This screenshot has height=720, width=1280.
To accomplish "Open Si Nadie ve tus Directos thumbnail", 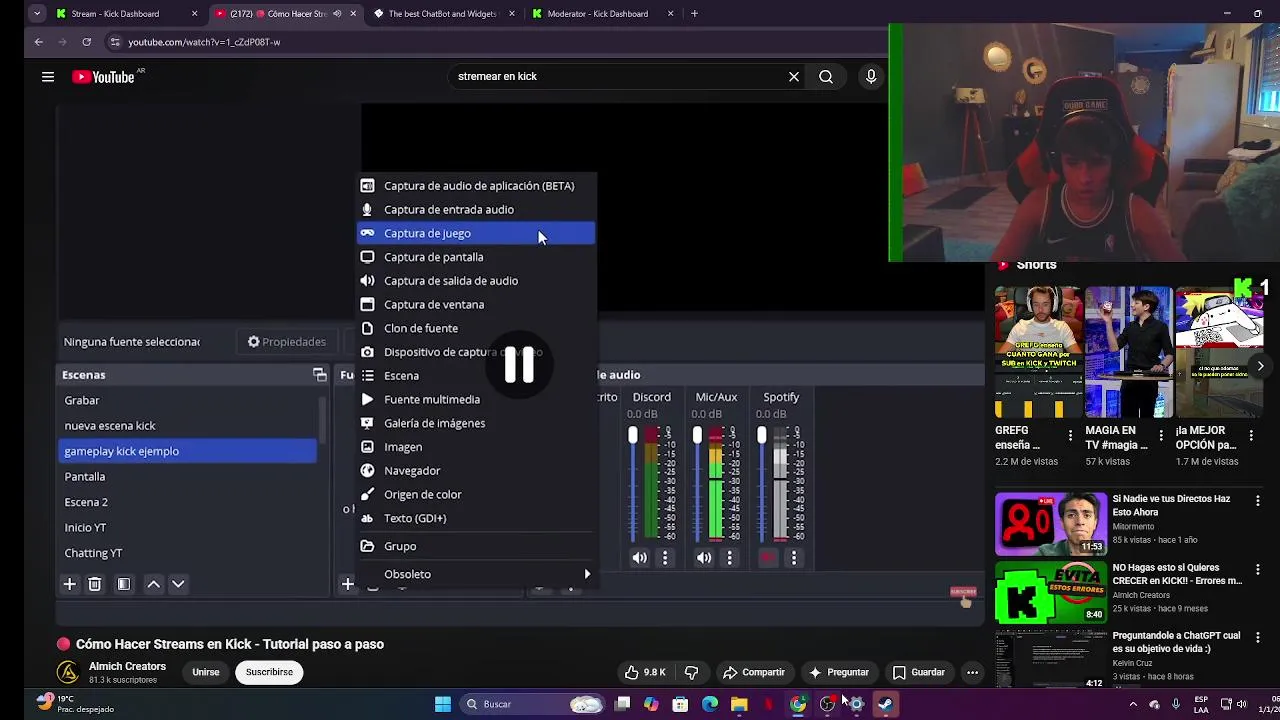I will 1051,523.
